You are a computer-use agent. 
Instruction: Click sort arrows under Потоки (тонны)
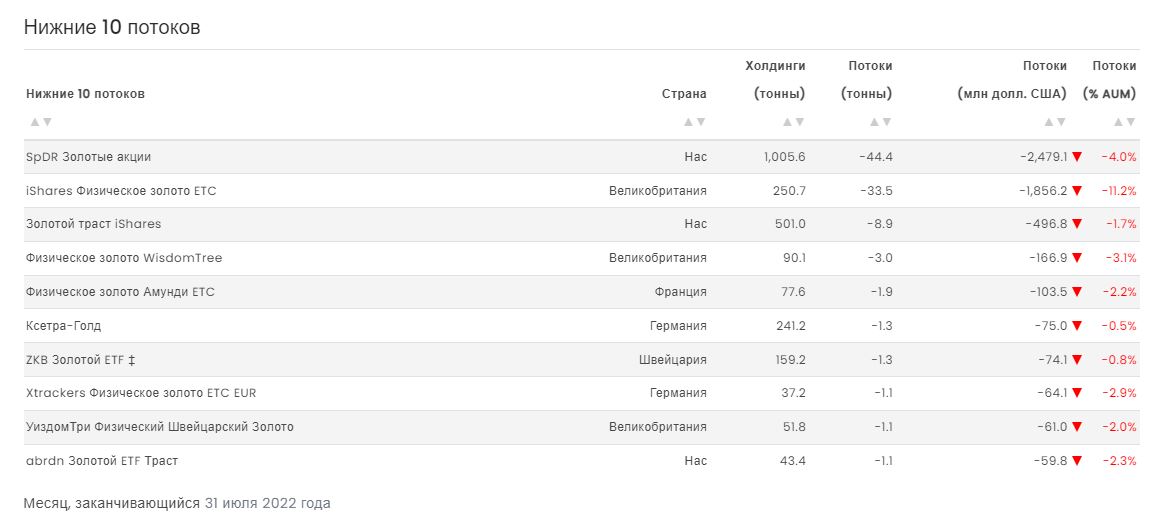pyautogui.click(x=880, y=122)
